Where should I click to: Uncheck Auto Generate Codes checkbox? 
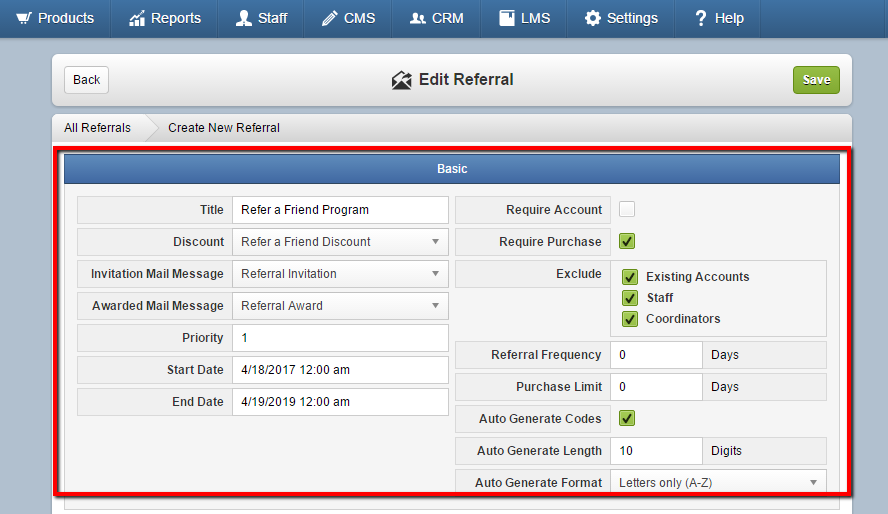627,418
